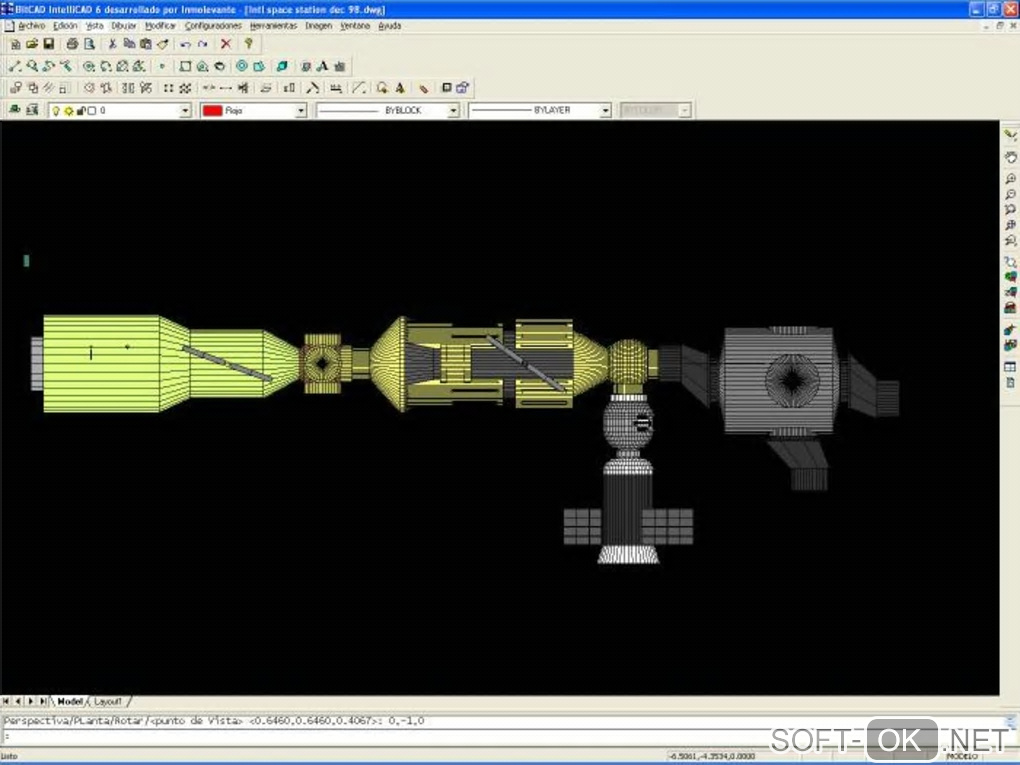This screenshot has height=765, width=1020.
Task: Click the Explode tool icon
Action: pyautogui.click(x=423, y=88)
